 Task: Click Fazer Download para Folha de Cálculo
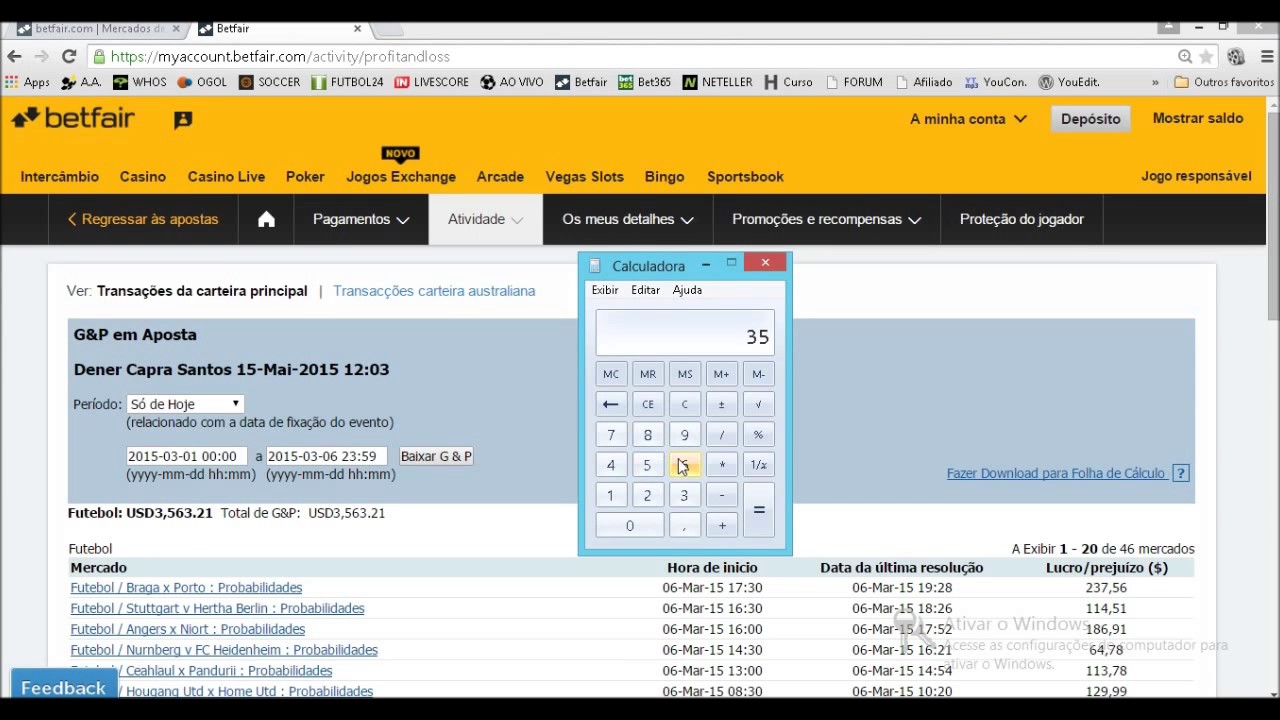pyautogui.click(x=1056, y=473)
